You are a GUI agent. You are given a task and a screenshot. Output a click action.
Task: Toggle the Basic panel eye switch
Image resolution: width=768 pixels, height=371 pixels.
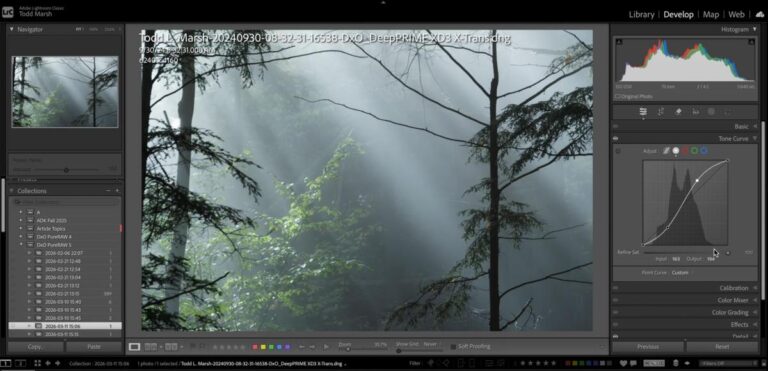pos(616,126)
